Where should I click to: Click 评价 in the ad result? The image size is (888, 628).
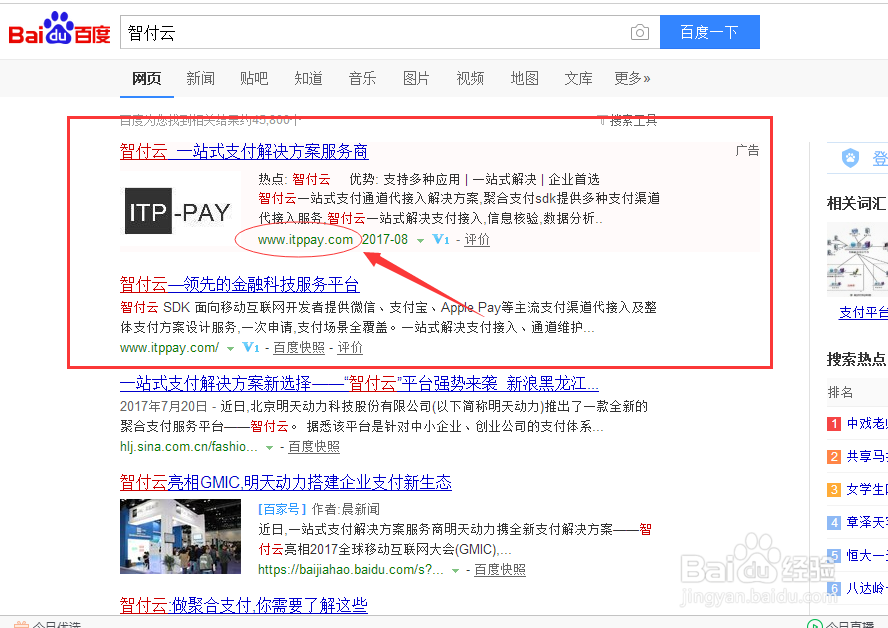[477, 240]
